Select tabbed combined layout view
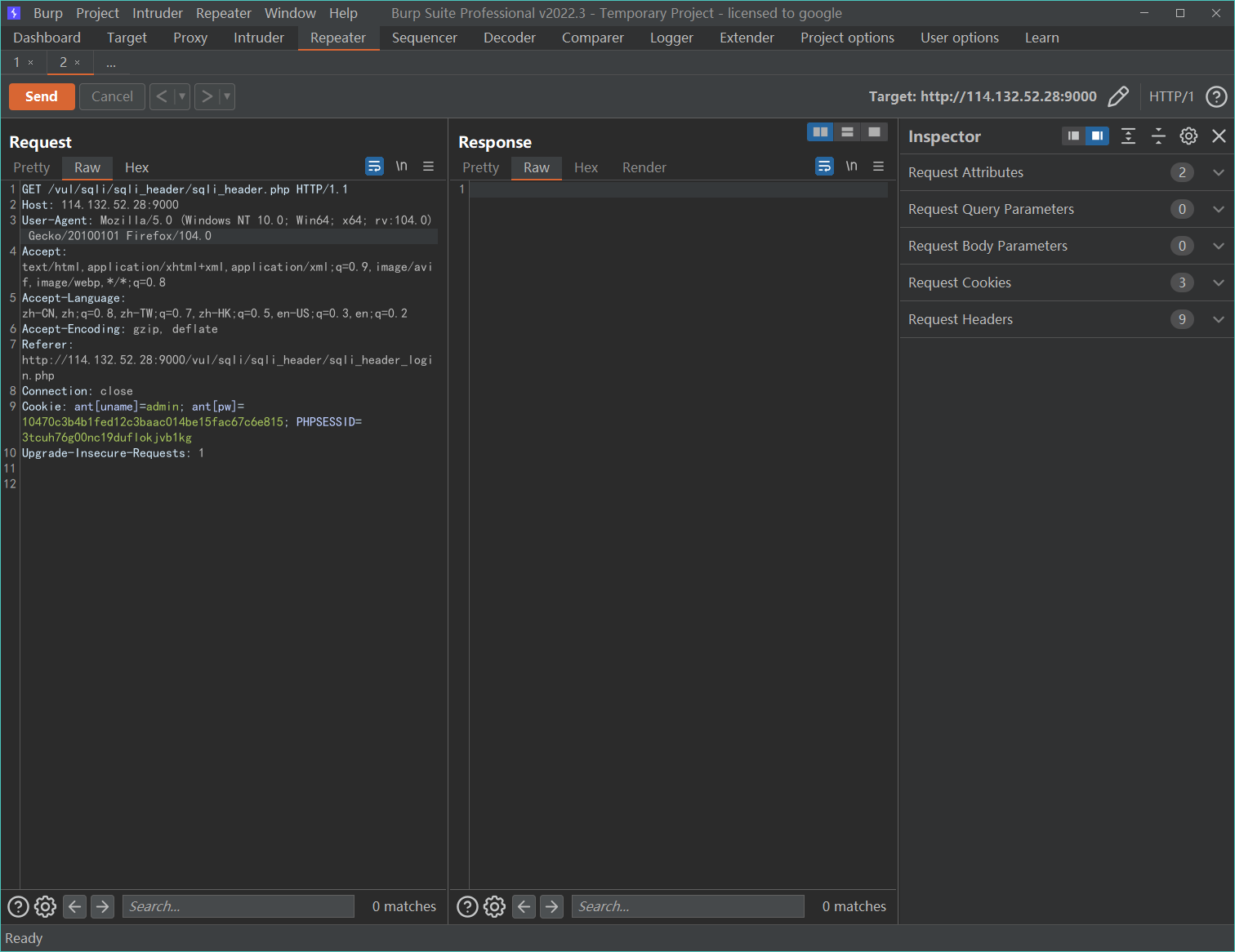Image resolution: width=1235 pixels, height=952 pixels. pos(874,131)
